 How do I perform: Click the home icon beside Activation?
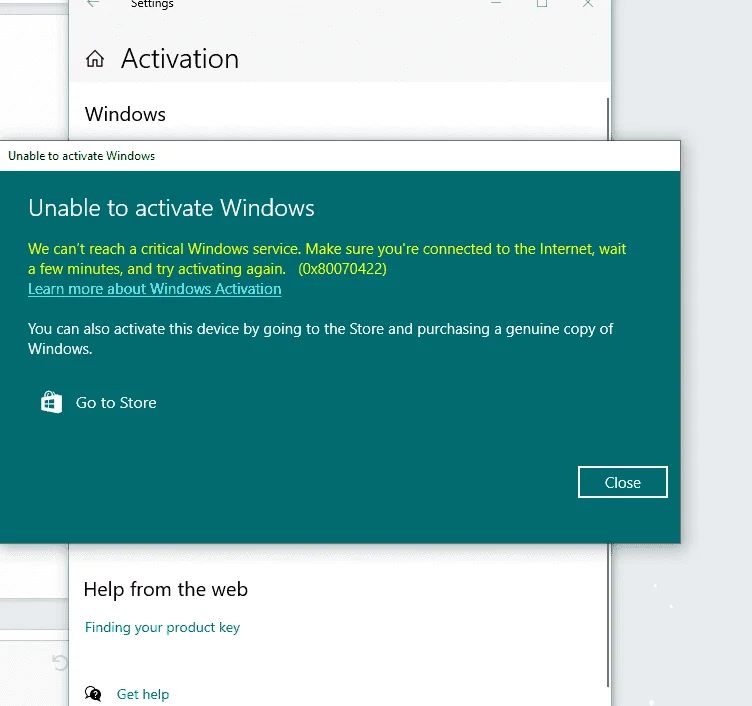click(95, 59)
